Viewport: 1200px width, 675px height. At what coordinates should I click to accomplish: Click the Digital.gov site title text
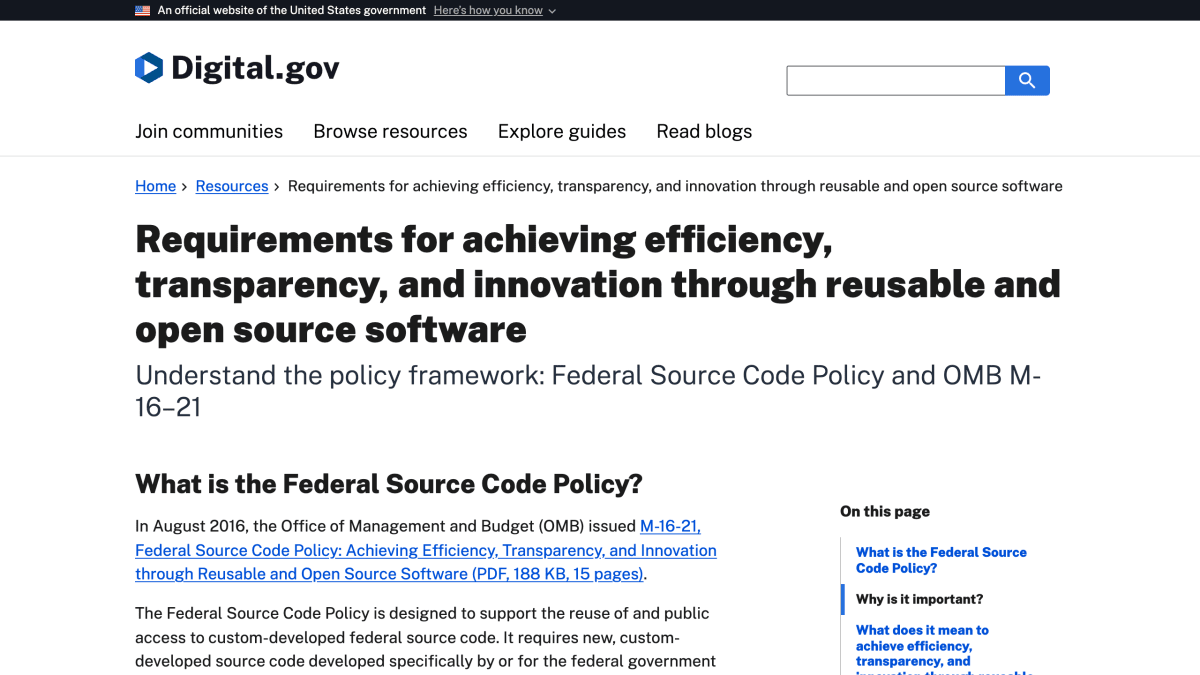[255, 68]
